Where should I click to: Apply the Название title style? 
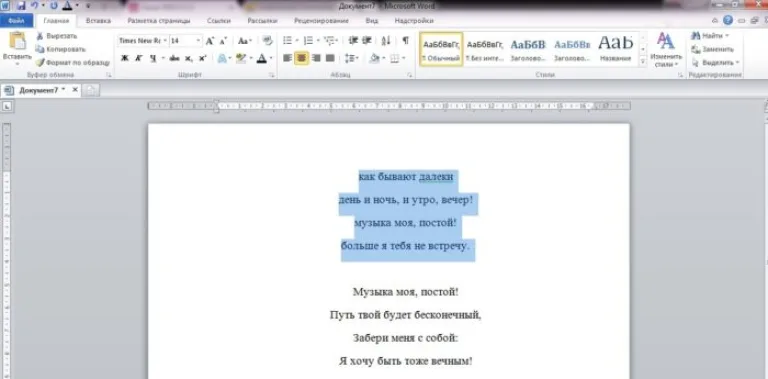click(615, 49)
